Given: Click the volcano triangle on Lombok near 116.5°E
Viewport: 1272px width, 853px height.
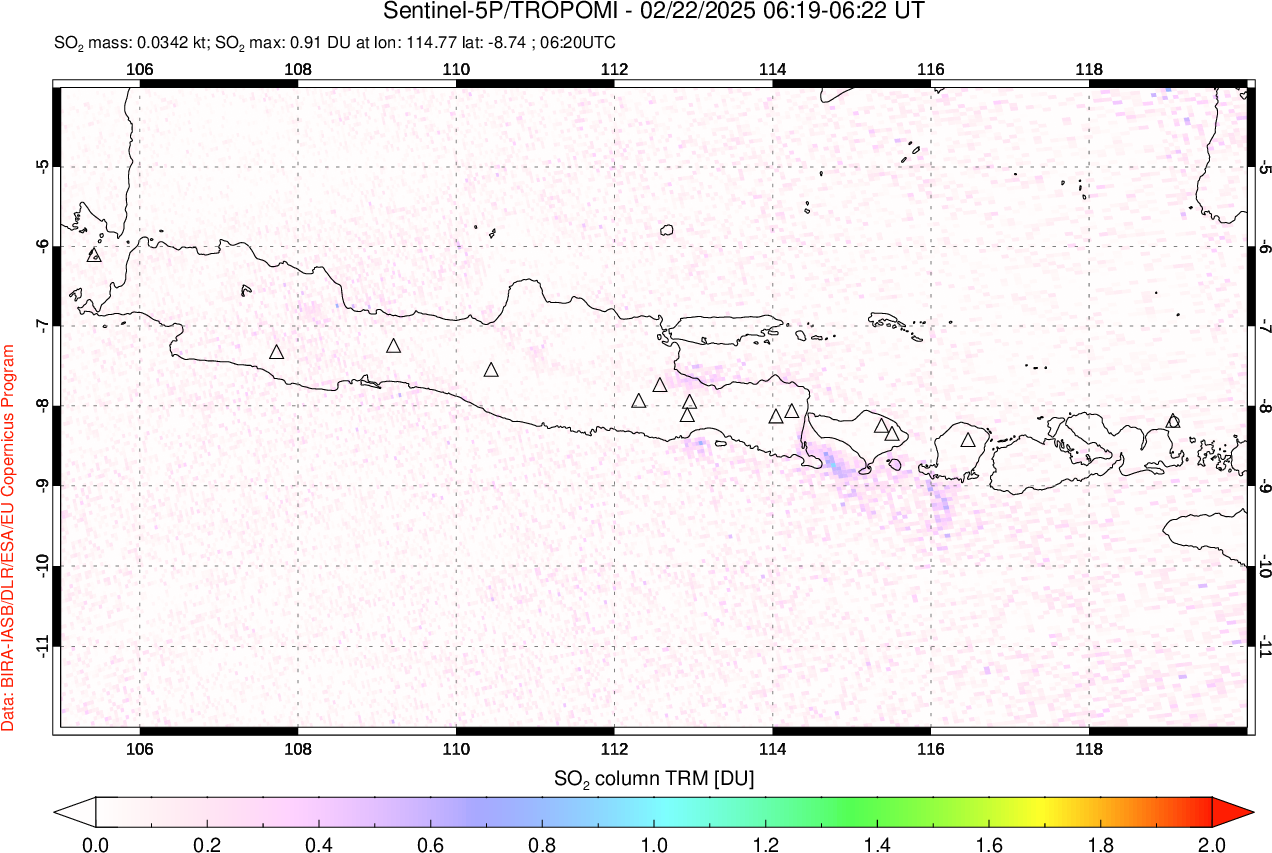Looking at the screenshot, I should click(968, 440).
